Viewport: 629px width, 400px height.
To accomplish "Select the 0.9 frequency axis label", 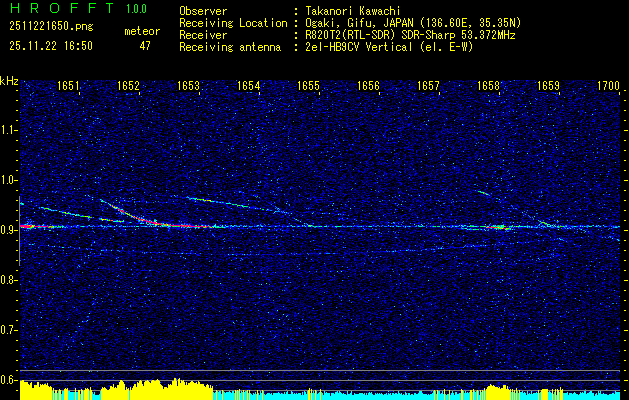I will pos(9,229).
